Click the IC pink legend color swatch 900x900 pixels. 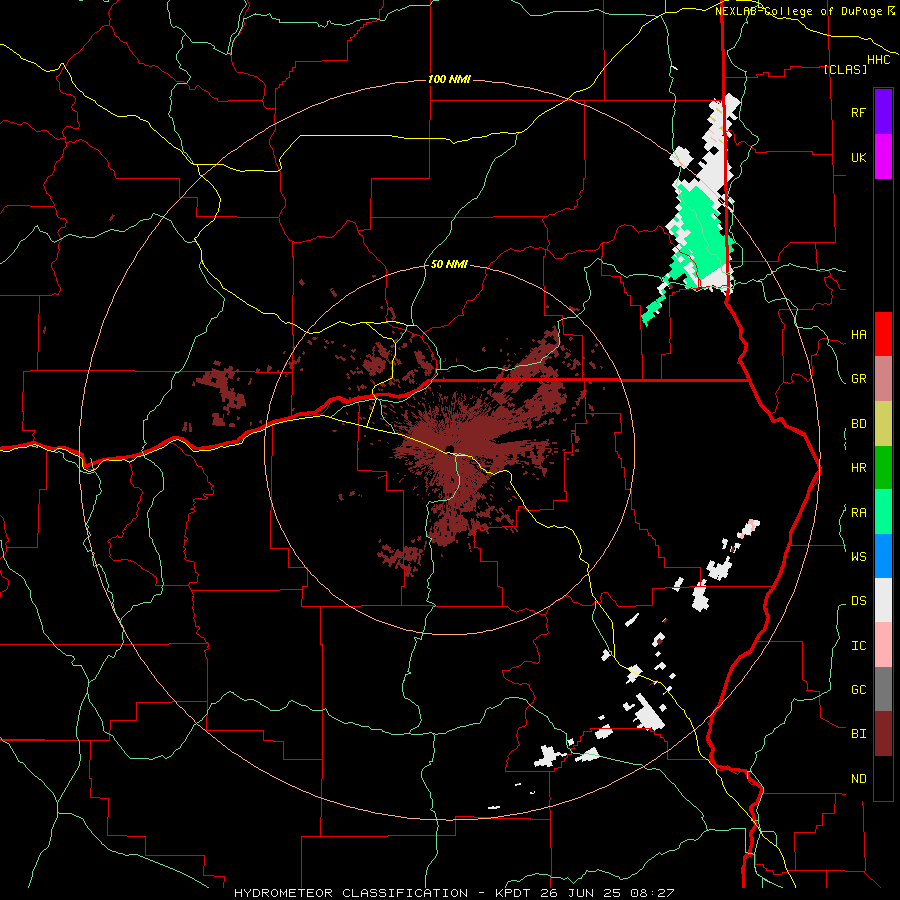[883, 645]
